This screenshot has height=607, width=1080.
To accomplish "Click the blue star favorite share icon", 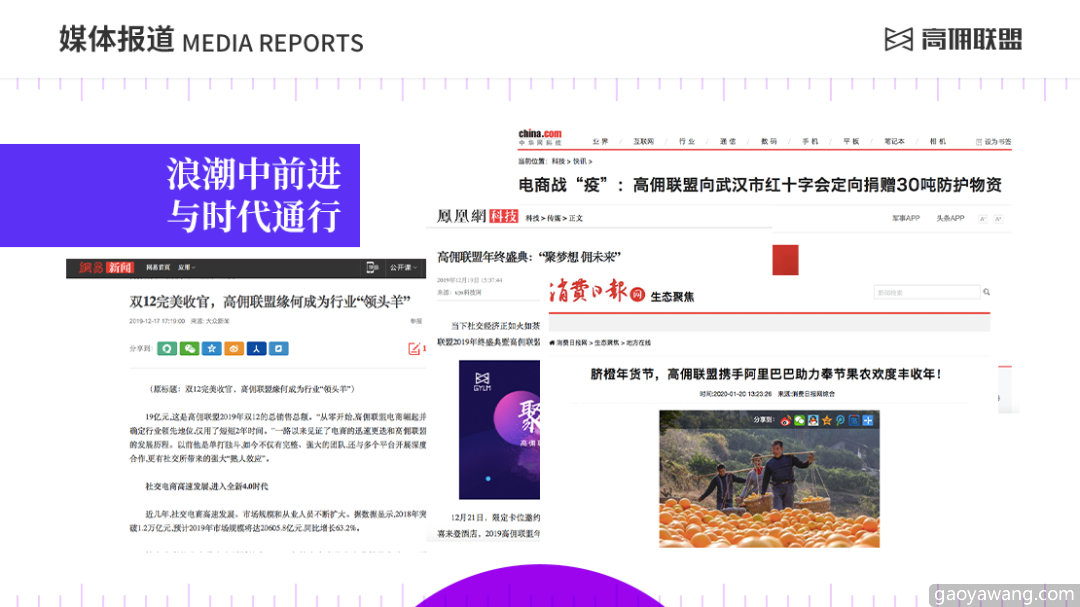I will 211,348.
